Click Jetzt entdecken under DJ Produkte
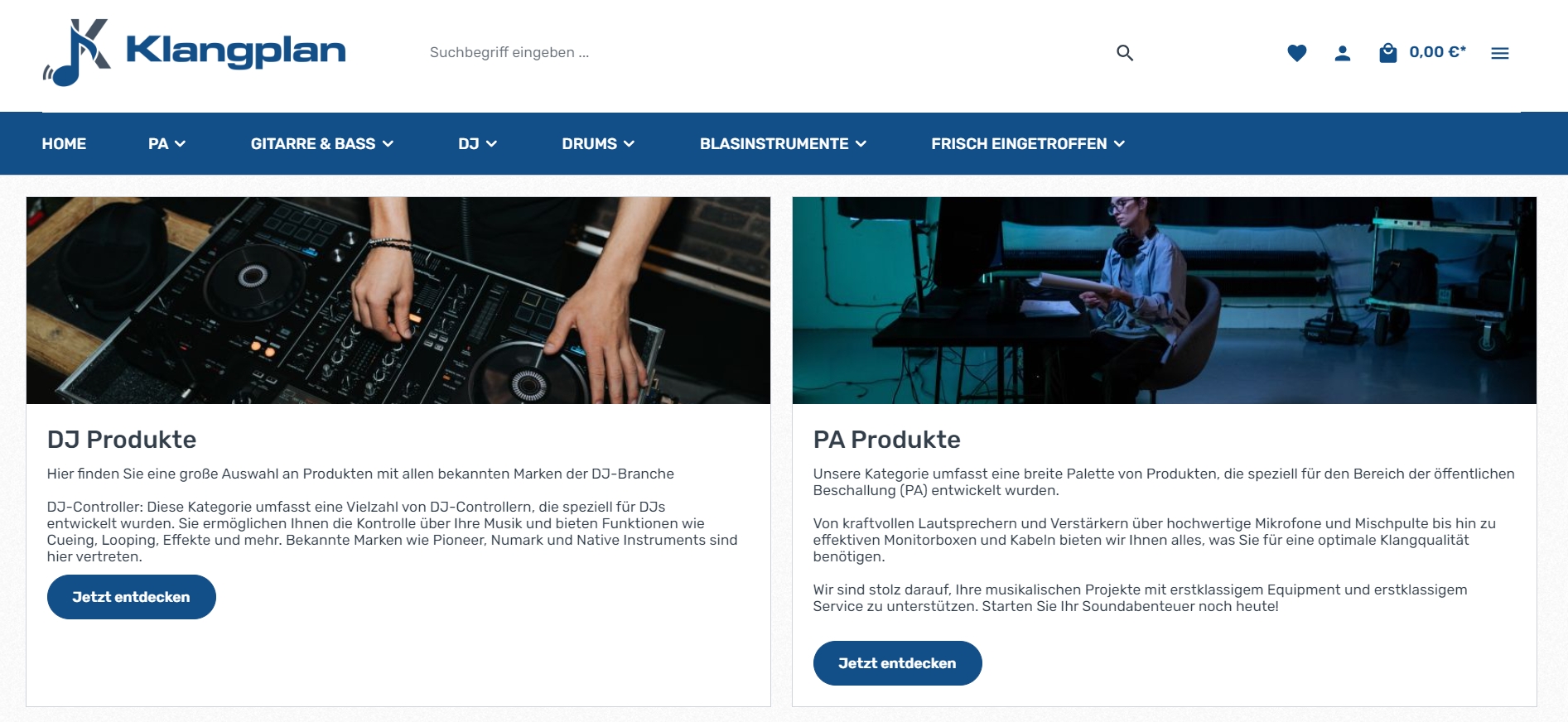The width and height of the screenshot is (1568, 722). click(132, 597)
